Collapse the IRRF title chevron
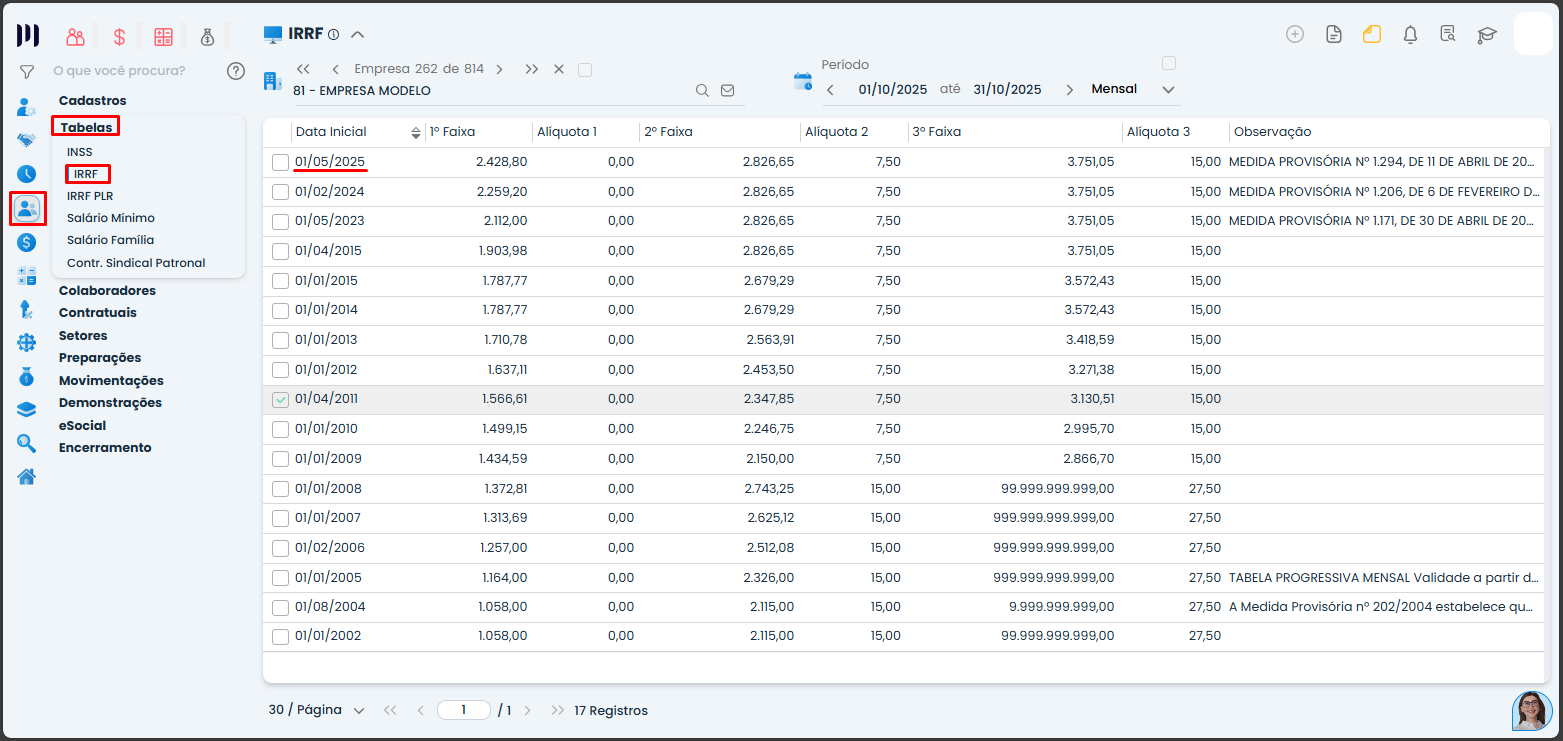 pyautogui.click(x=357, y=34)
